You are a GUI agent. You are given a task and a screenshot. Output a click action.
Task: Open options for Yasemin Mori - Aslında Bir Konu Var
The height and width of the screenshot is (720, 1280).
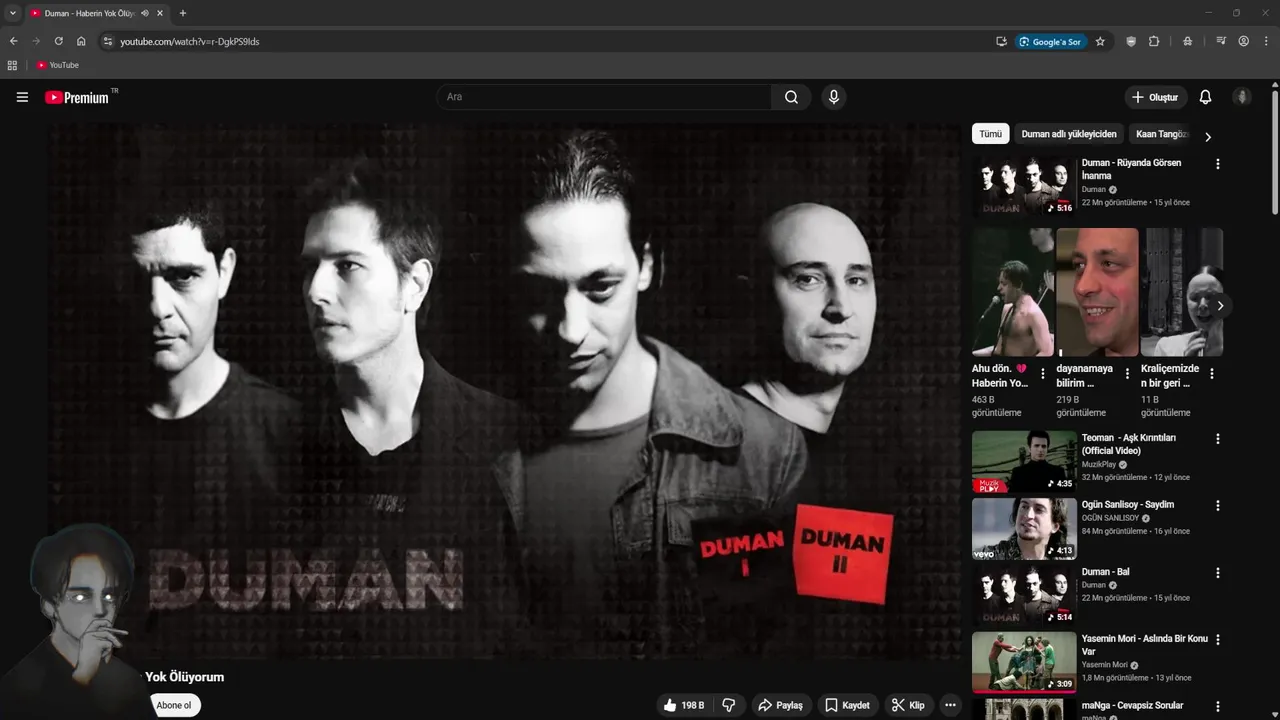[x=1217, y=640]
